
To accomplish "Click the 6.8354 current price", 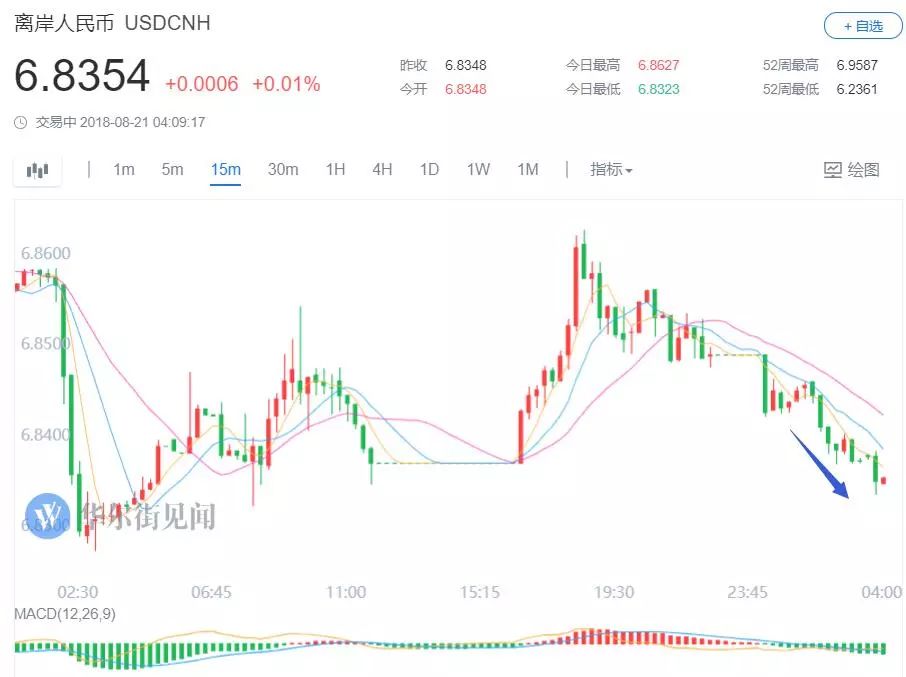I will point(82,76).
